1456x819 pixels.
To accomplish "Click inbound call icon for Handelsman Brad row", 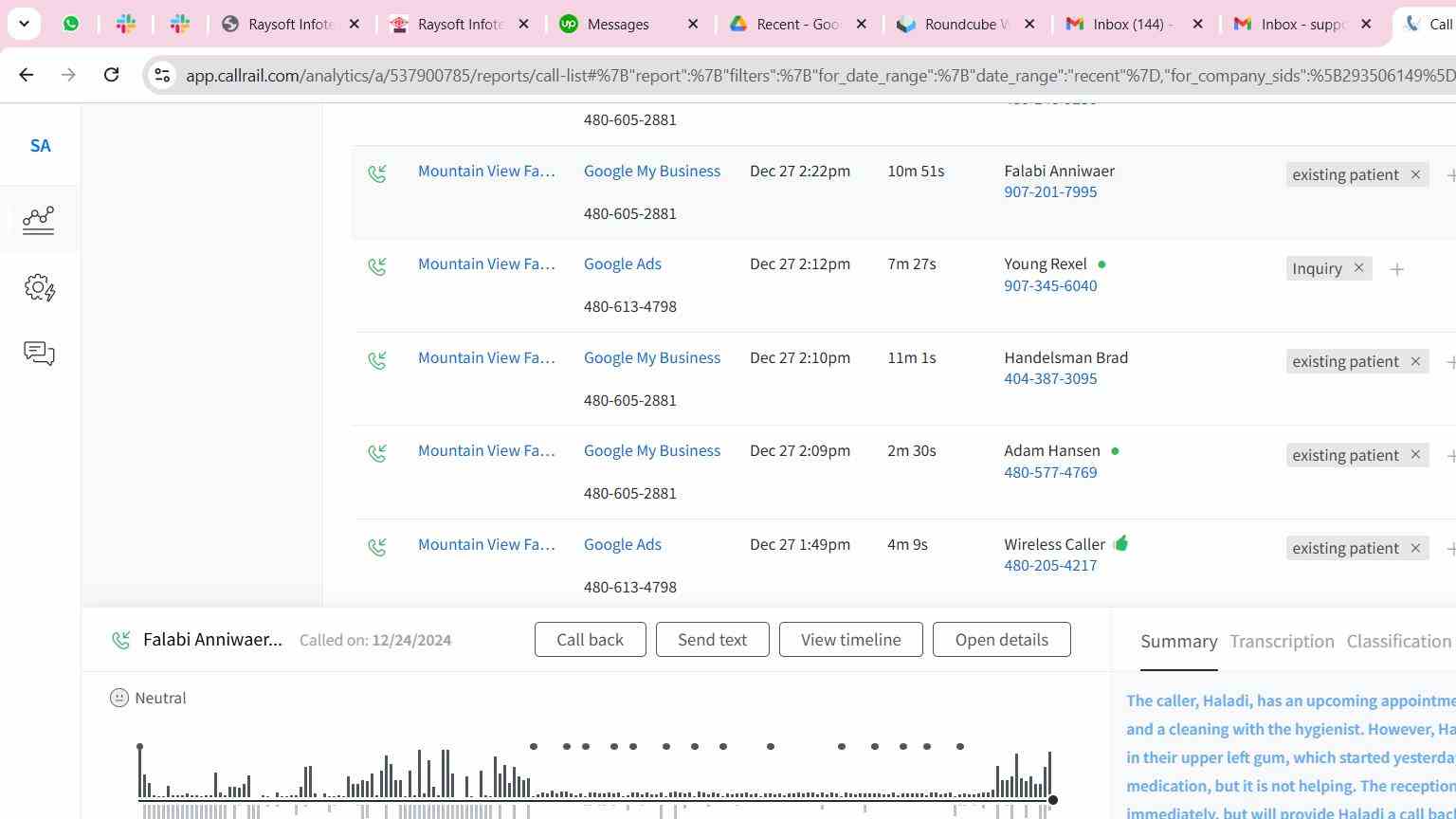I will (377, 360).
